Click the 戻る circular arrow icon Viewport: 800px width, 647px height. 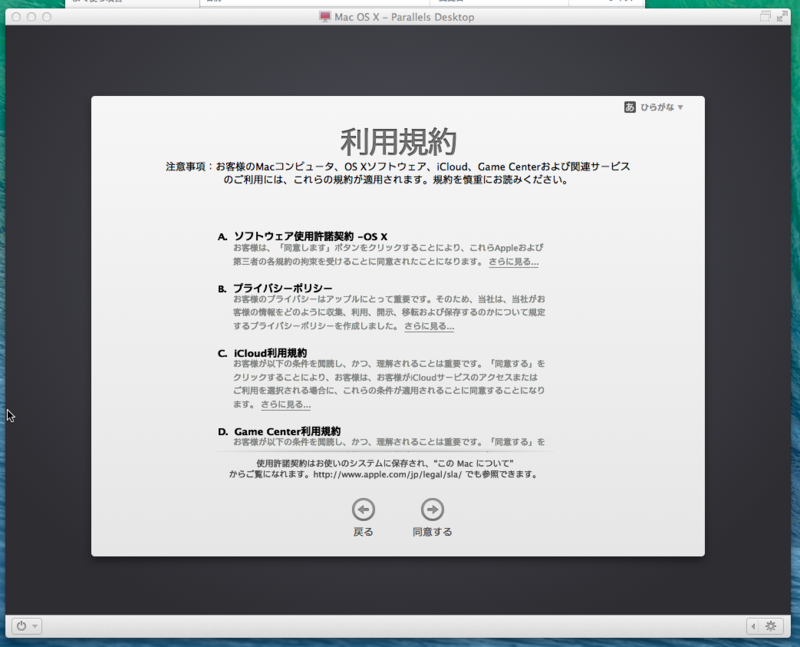coord(362,510)
